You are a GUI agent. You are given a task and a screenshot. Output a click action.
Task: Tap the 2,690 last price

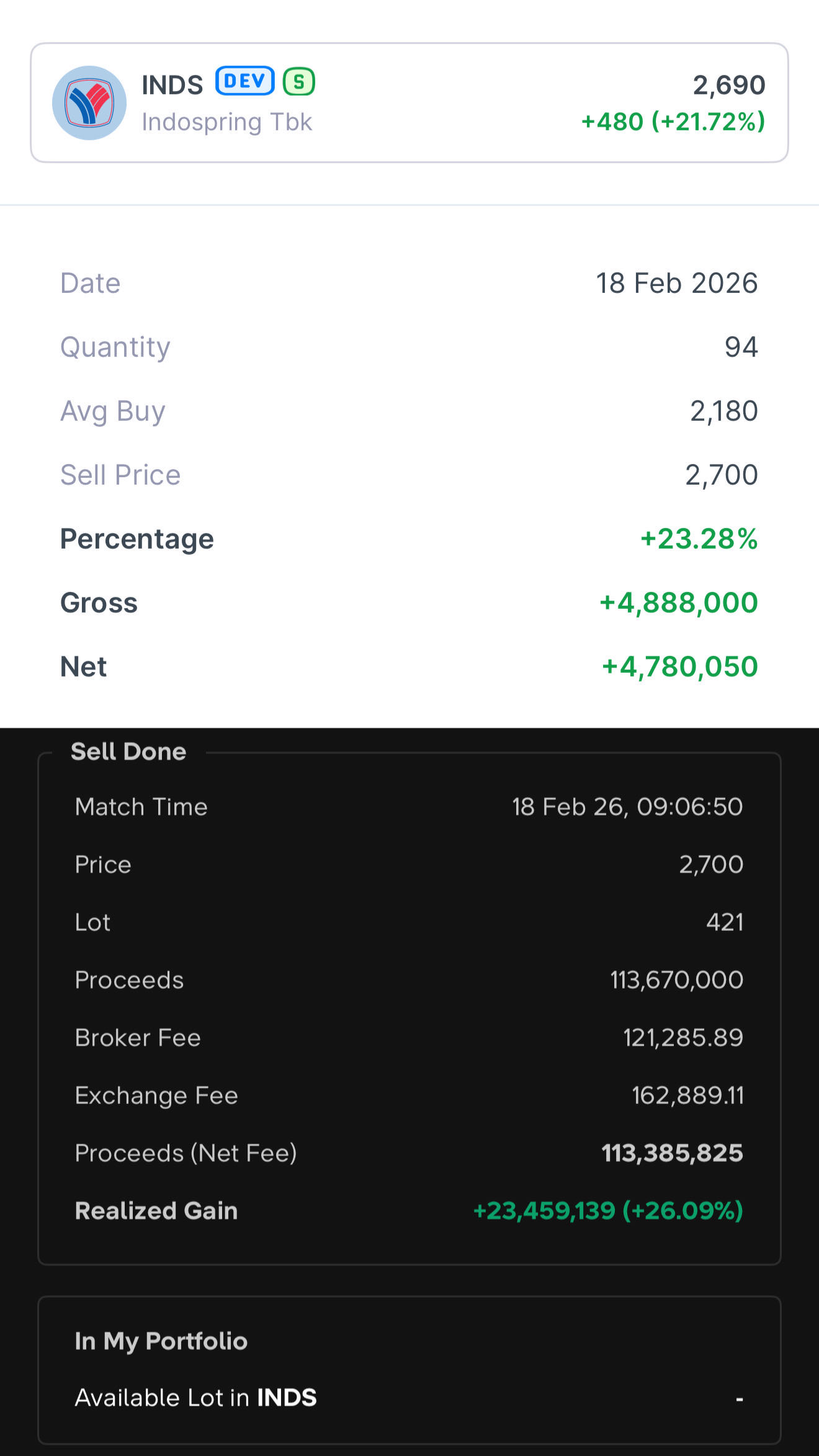pos(728,85)
